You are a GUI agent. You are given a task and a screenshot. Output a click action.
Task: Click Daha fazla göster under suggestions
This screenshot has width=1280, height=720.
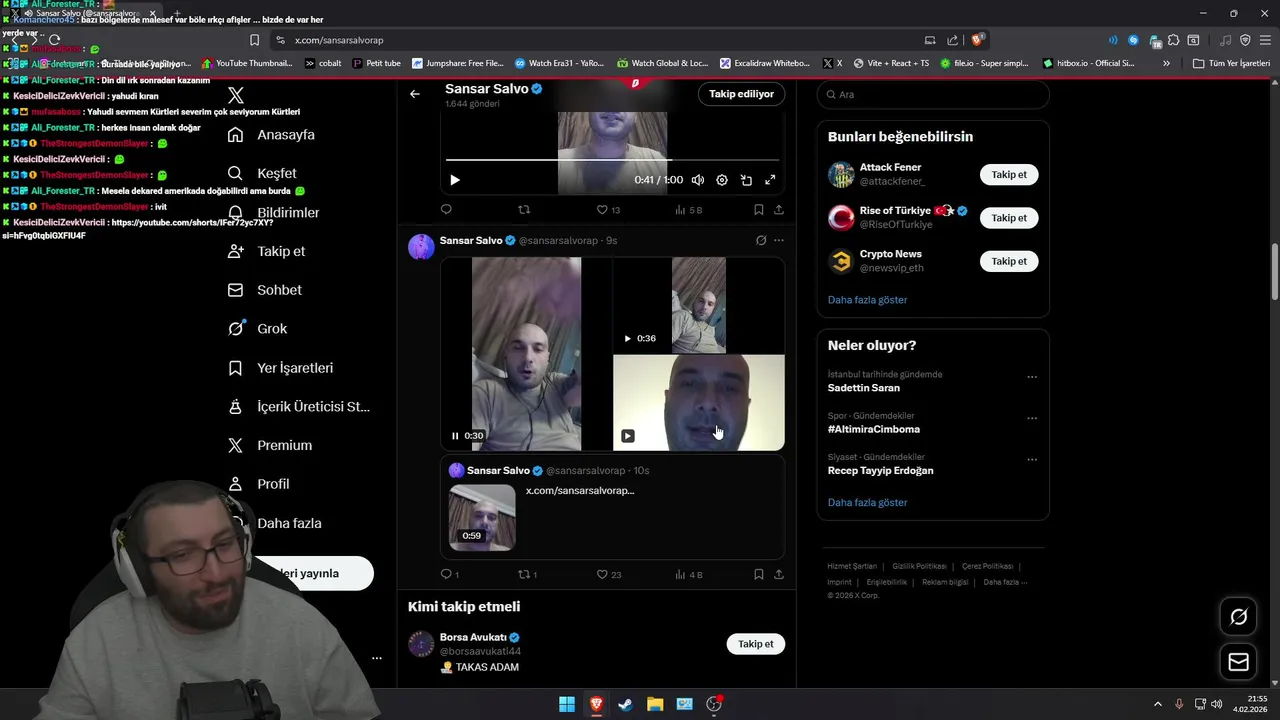point(867,300)
